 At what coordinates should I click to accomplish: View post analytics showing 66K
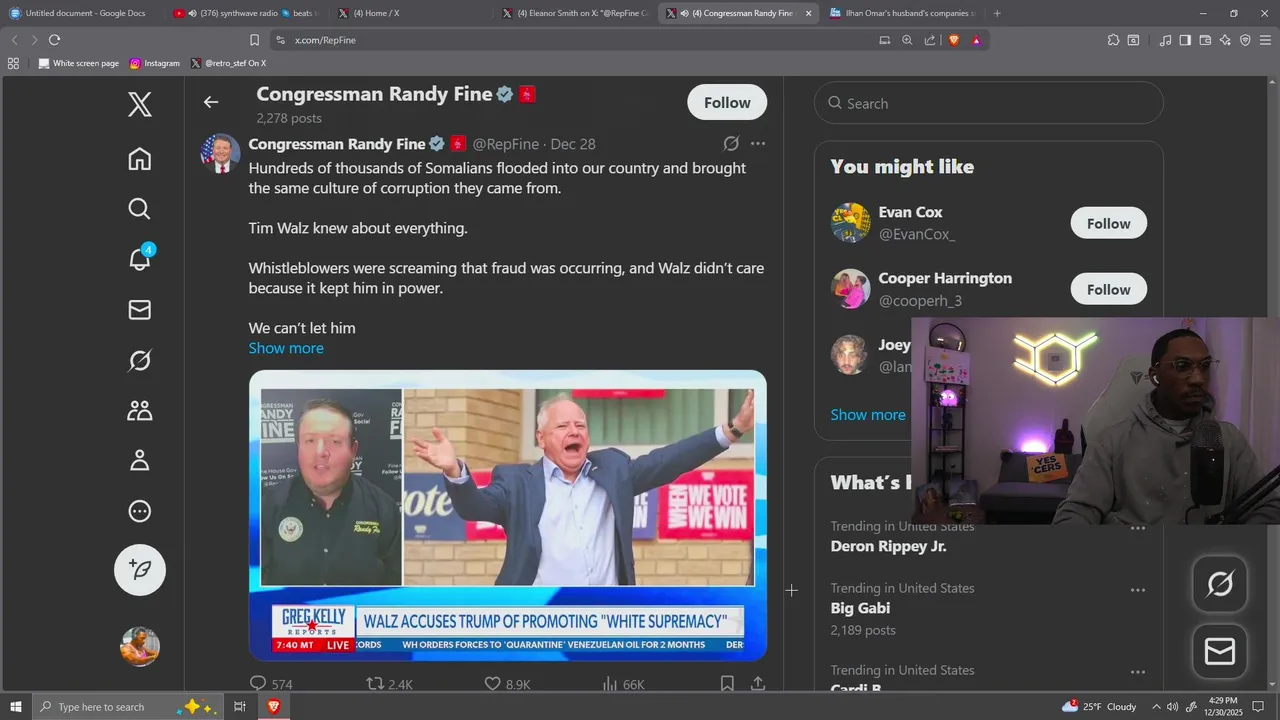623,684
